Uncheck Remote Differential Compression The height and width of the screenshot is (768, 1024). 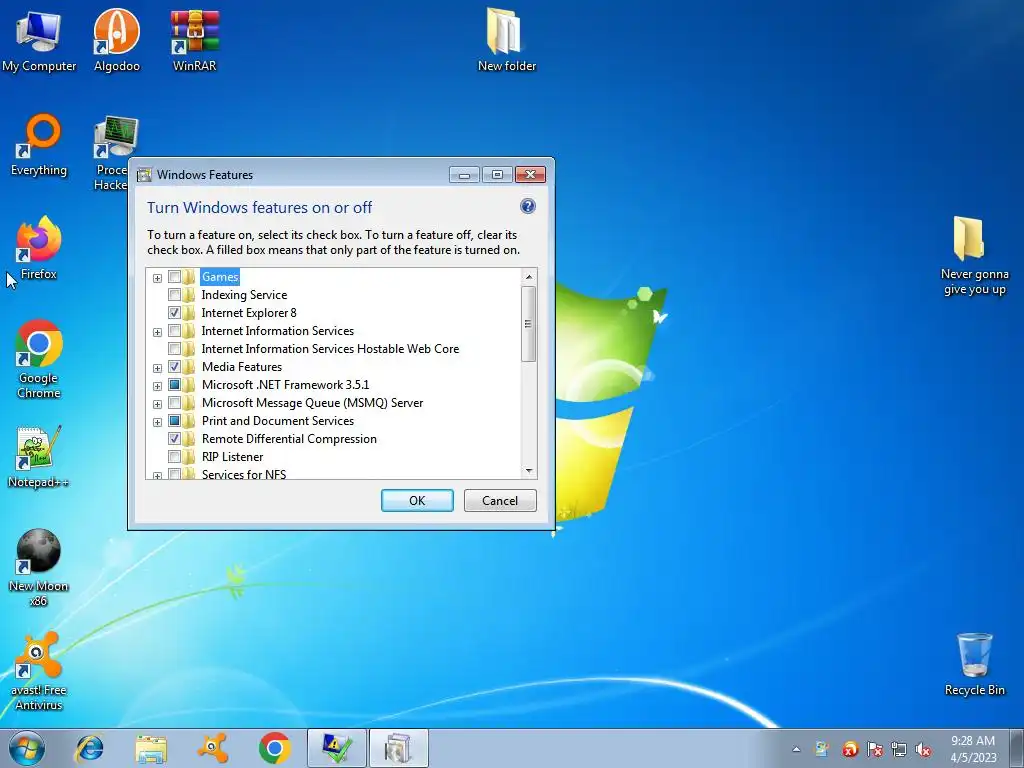[x=174, y=439]
